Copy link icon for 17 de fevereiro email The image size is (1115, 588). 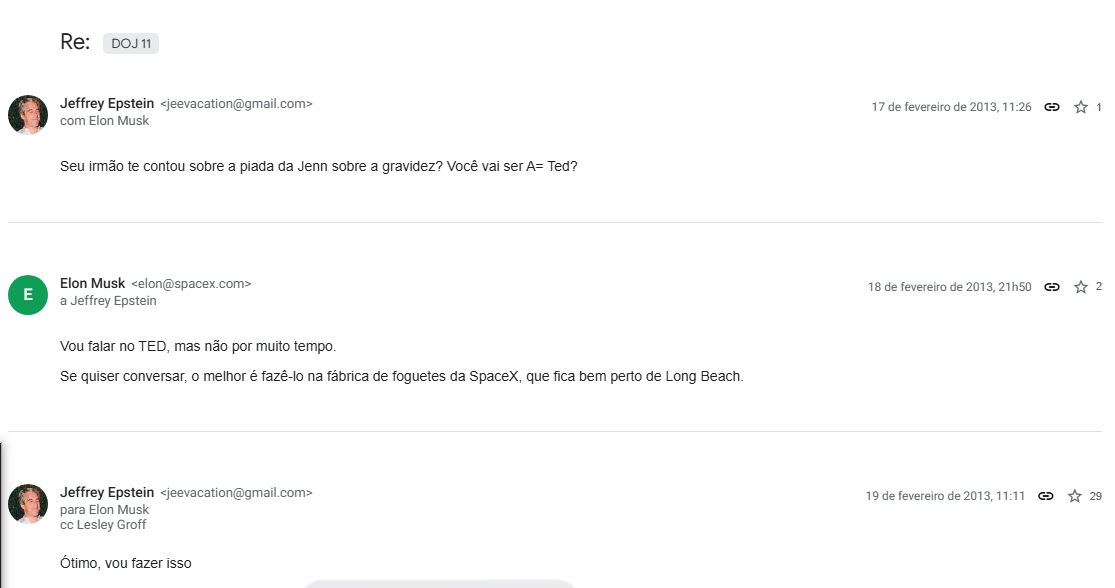[x=1052, y=107]
